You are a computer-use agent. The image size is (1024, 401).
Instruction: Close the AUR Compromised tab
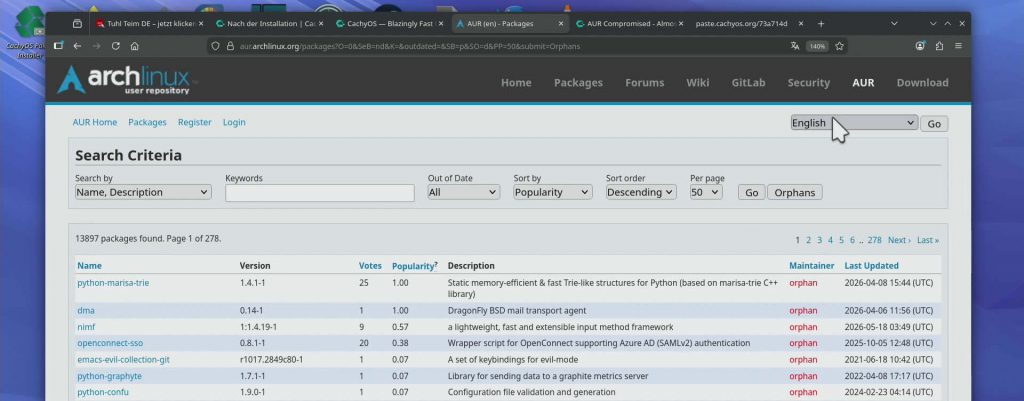[x=681, y=24]
